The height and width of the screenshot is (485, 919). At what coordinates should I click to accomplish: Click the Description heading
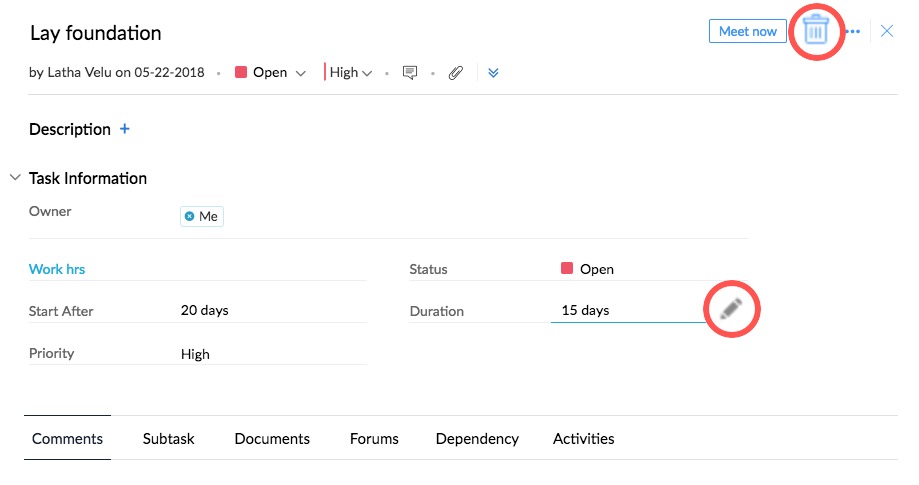pyautogui.click(x=70, y=129)
